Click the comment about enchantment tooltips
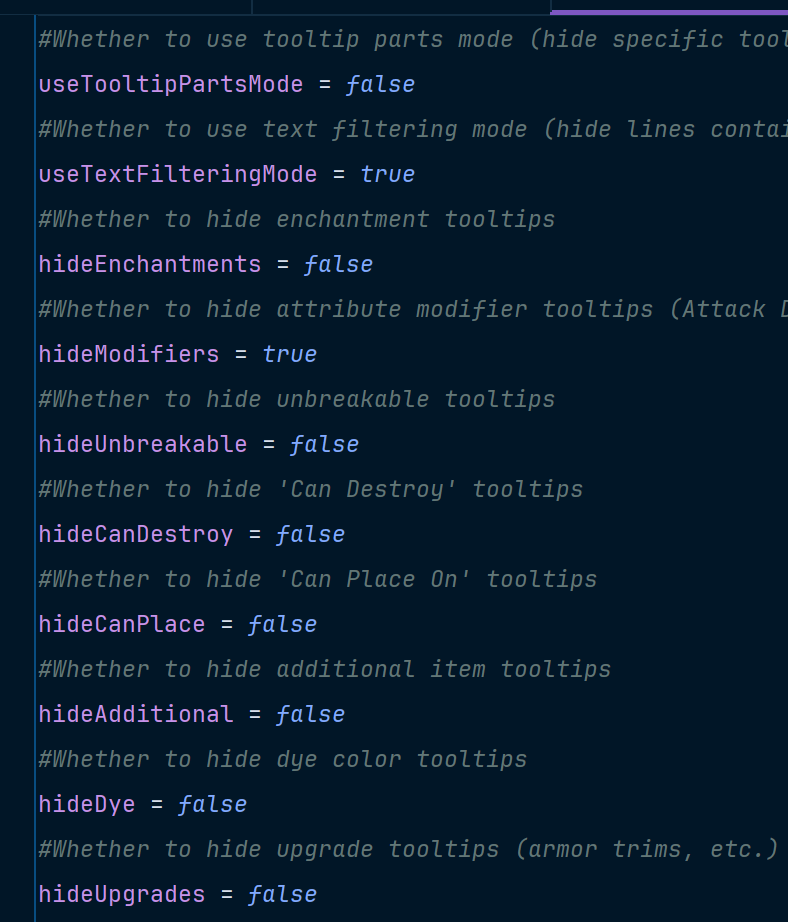788x922 pixels. pyautogui.click(x=296, y=219)
